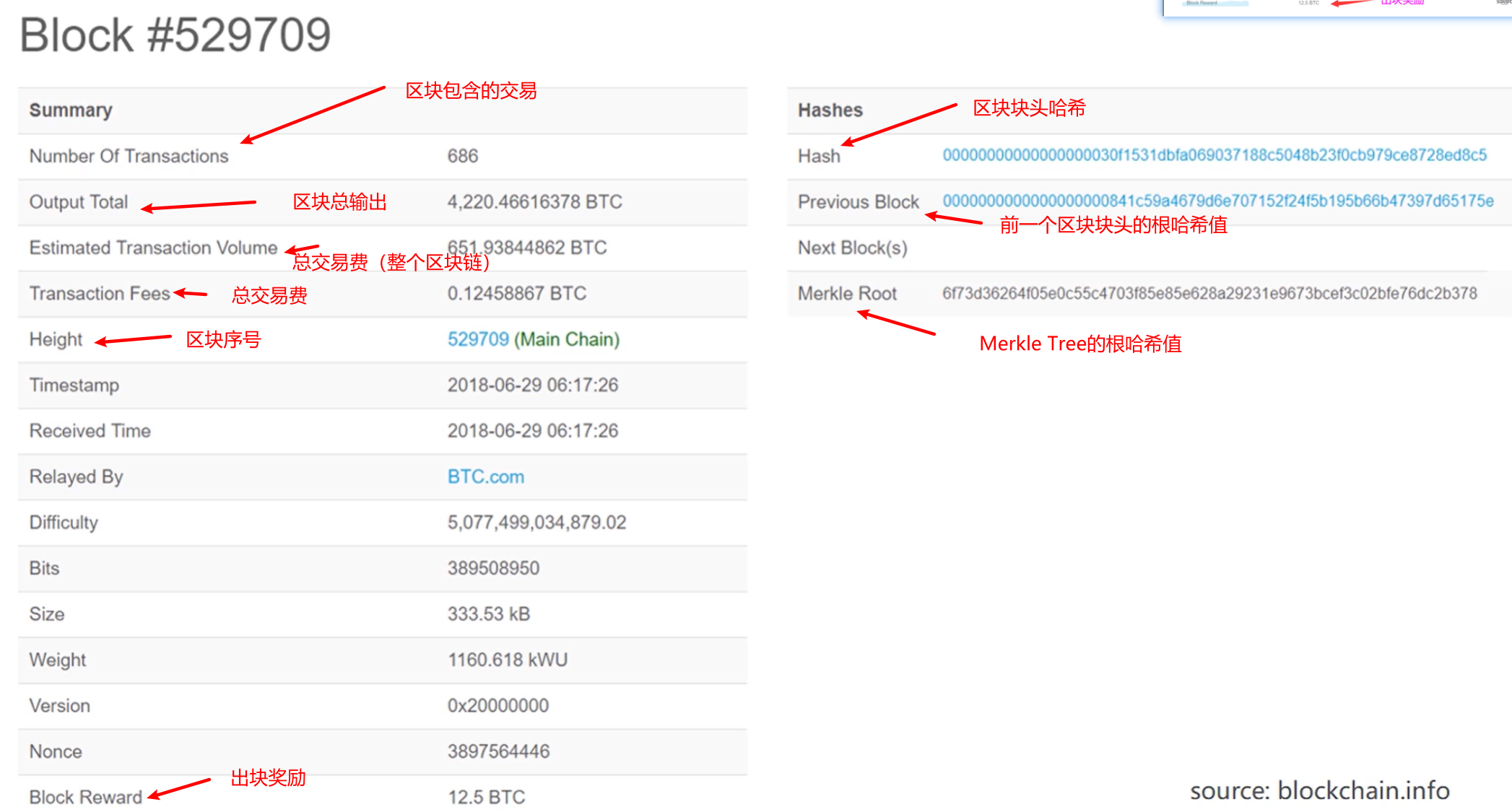Click the Version label

60,706
